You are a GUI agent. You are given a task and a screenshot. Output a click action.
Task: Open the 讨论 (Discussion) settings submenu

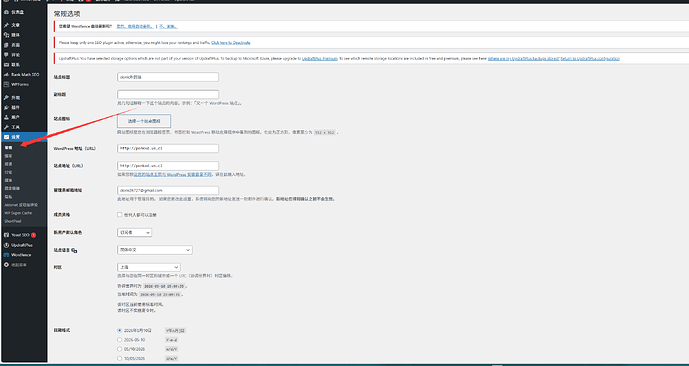pos(8,172)
